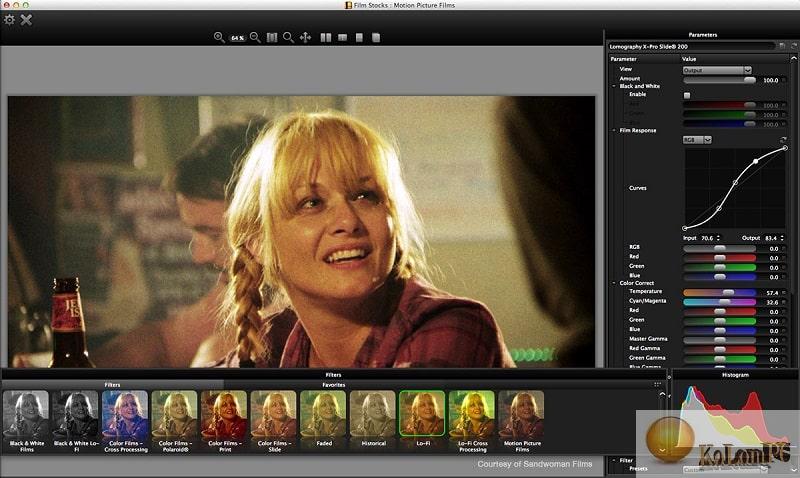Click the parameters panel scroll-up chevron
Image resolution: width=800 pixels, height=478 pixels.
pos(794,59)
